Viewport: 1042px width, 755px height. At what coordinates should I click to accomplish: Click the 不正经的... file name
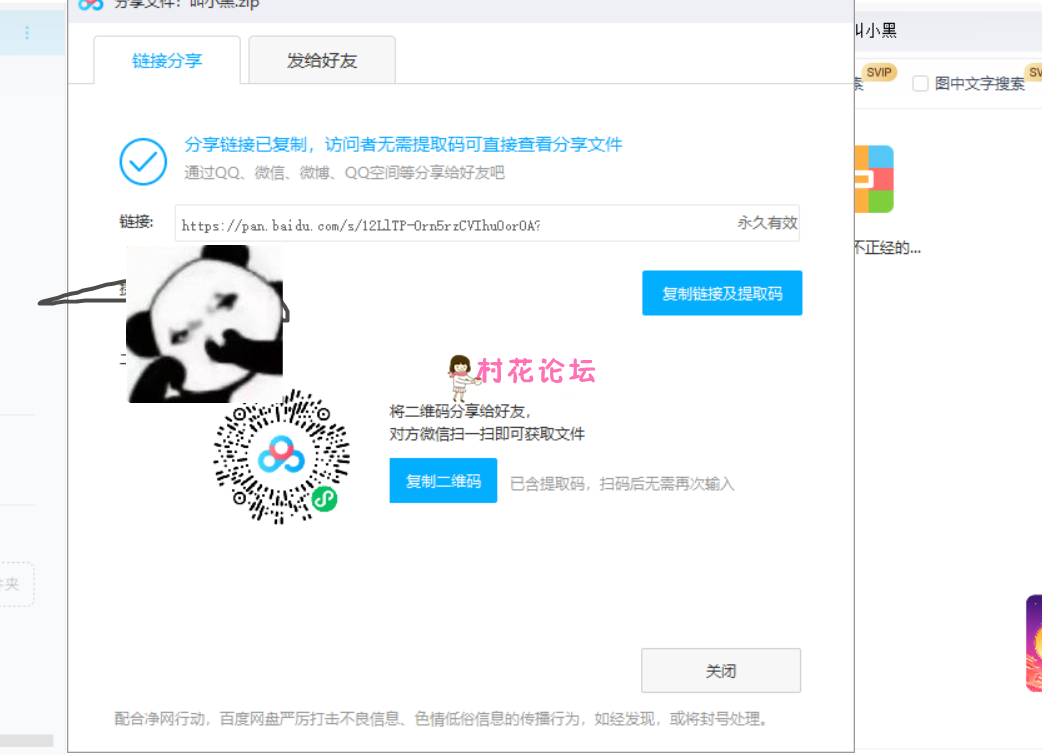[x=887, y=249]
